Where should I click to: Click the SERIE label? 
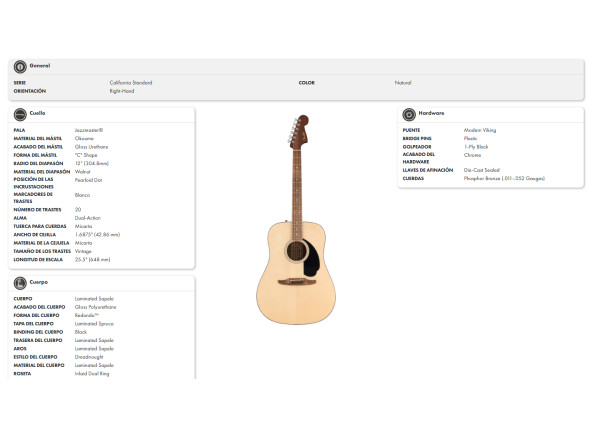[20, 83]
